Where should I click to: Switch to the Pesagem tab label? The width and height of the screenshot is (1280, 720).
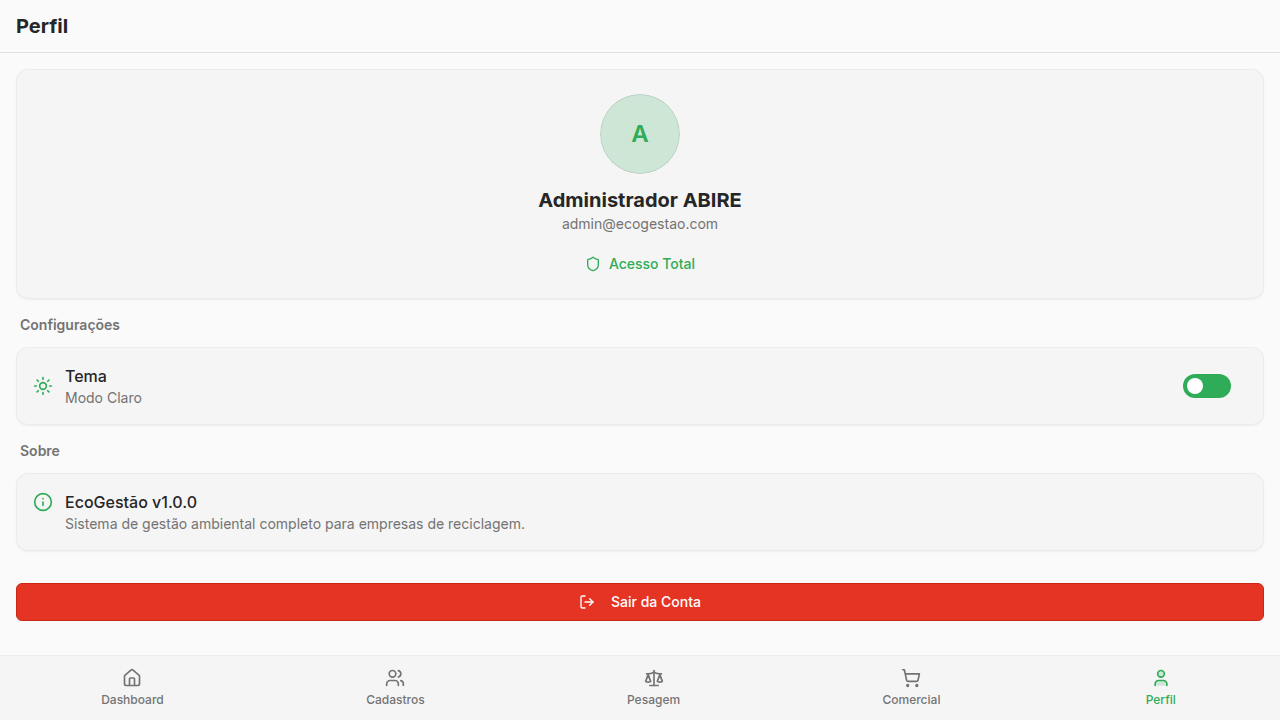tap(654, 700)
